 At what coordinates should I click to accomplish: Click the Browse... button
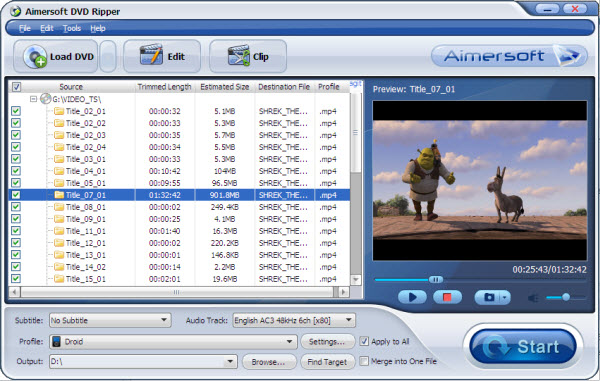pos(269,362)
